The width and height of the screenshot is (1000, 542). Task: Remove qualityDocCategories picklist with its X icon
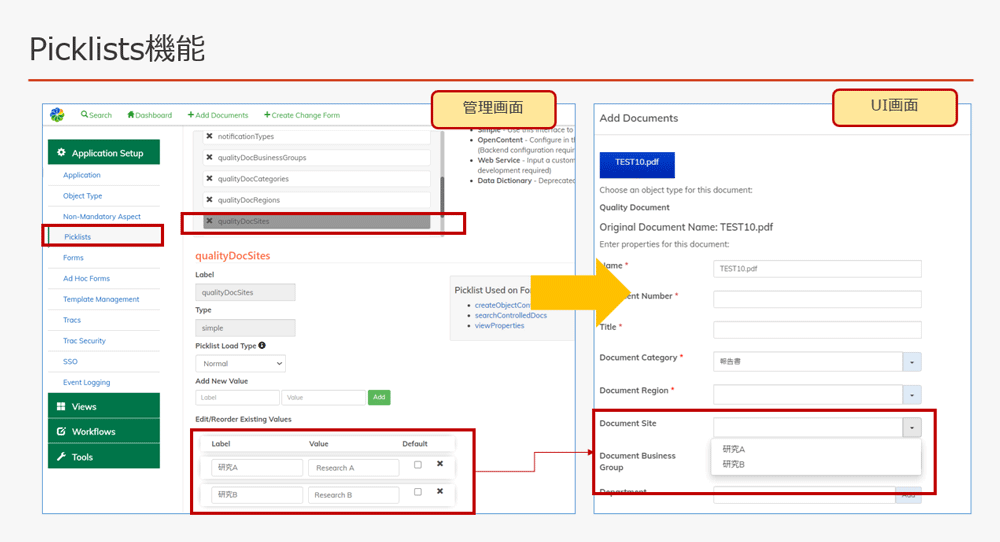[209, 179]
